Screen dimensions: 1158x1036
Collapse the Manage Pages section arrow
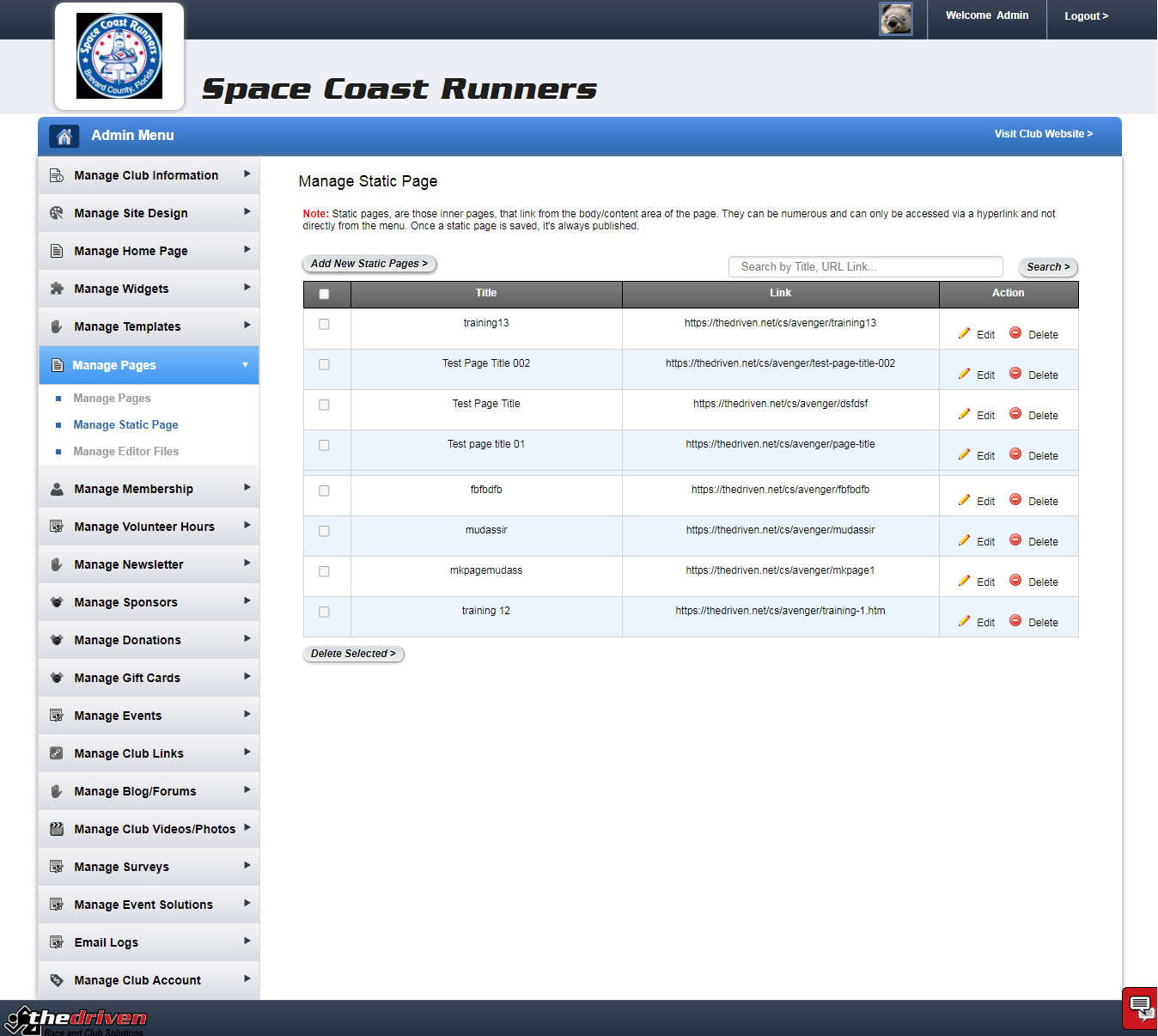pos(245,365)
